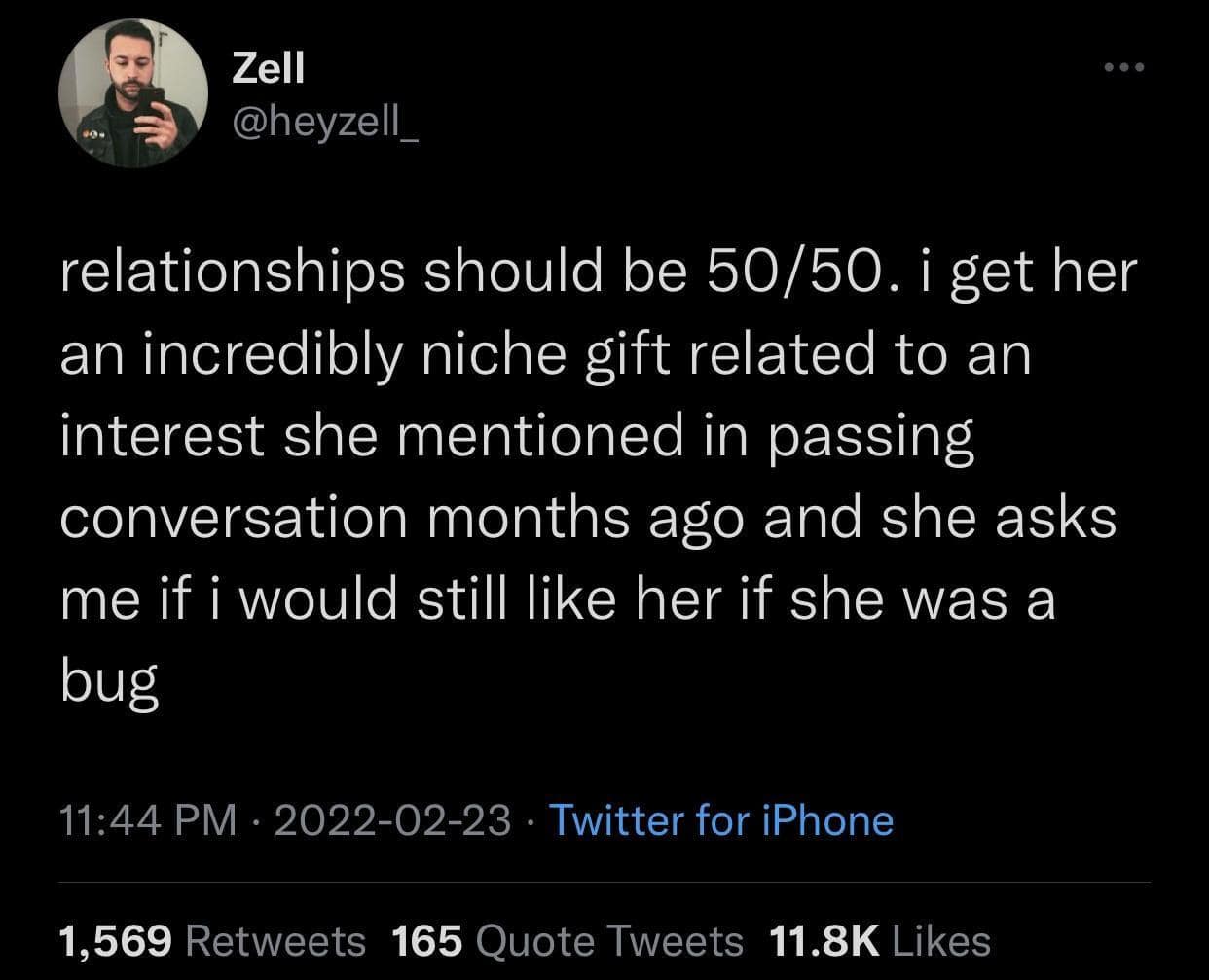This screenshot has height=980, width=1209.
Task: Click the 2022-02-23 date
Action: coord(393,819)
